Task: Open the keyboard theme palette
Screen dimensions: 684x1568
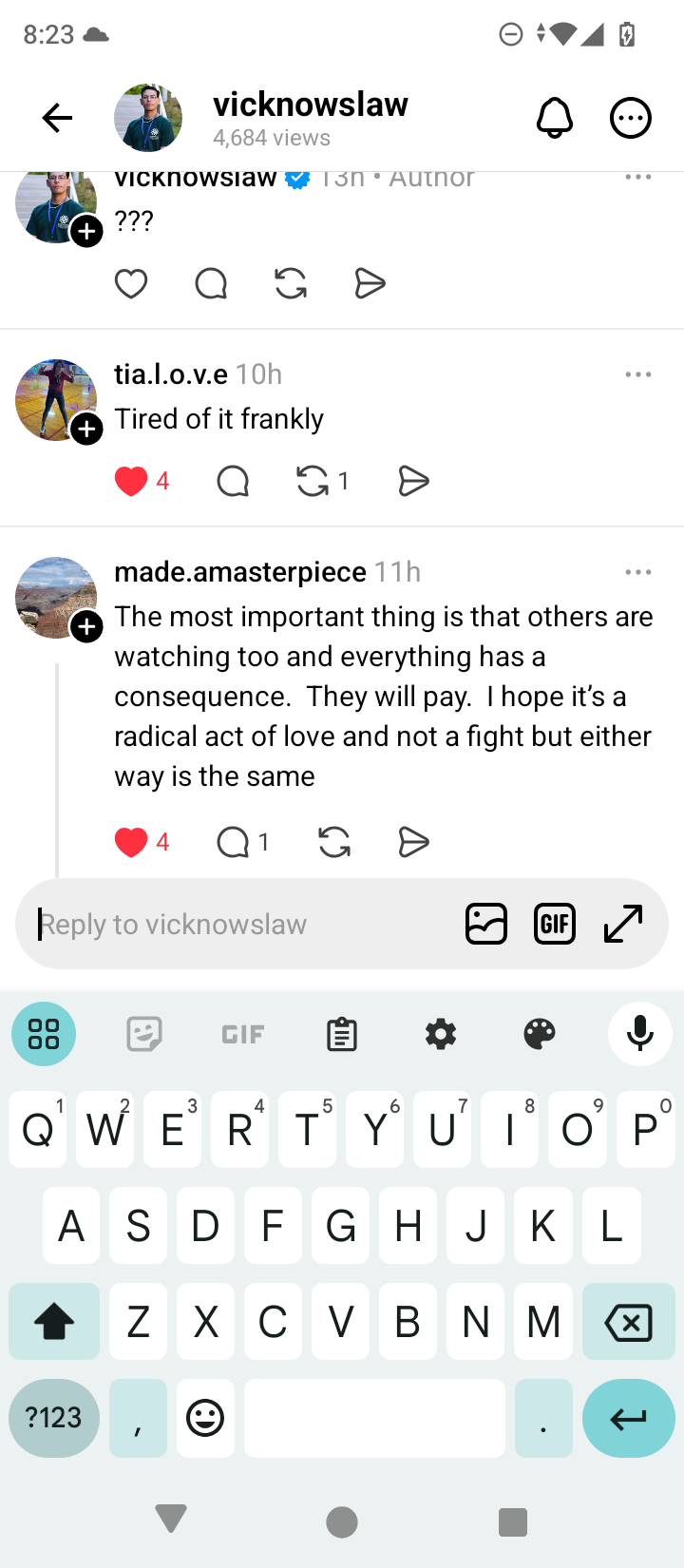Action: 540,1034
